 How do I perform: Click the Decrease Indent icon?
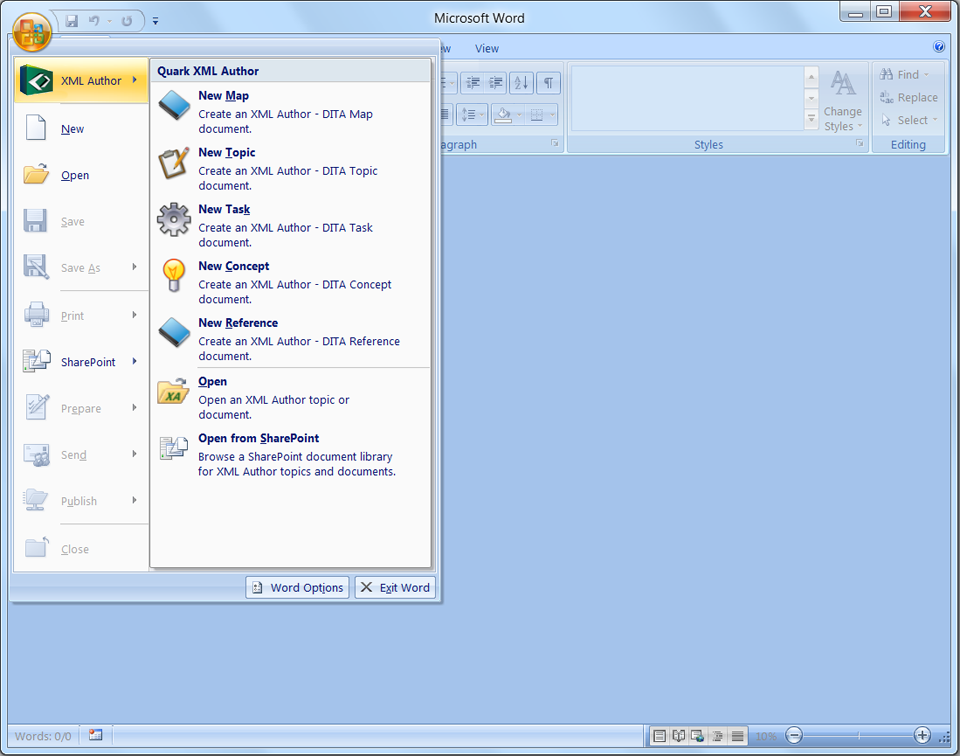click(x=473, y=82)
